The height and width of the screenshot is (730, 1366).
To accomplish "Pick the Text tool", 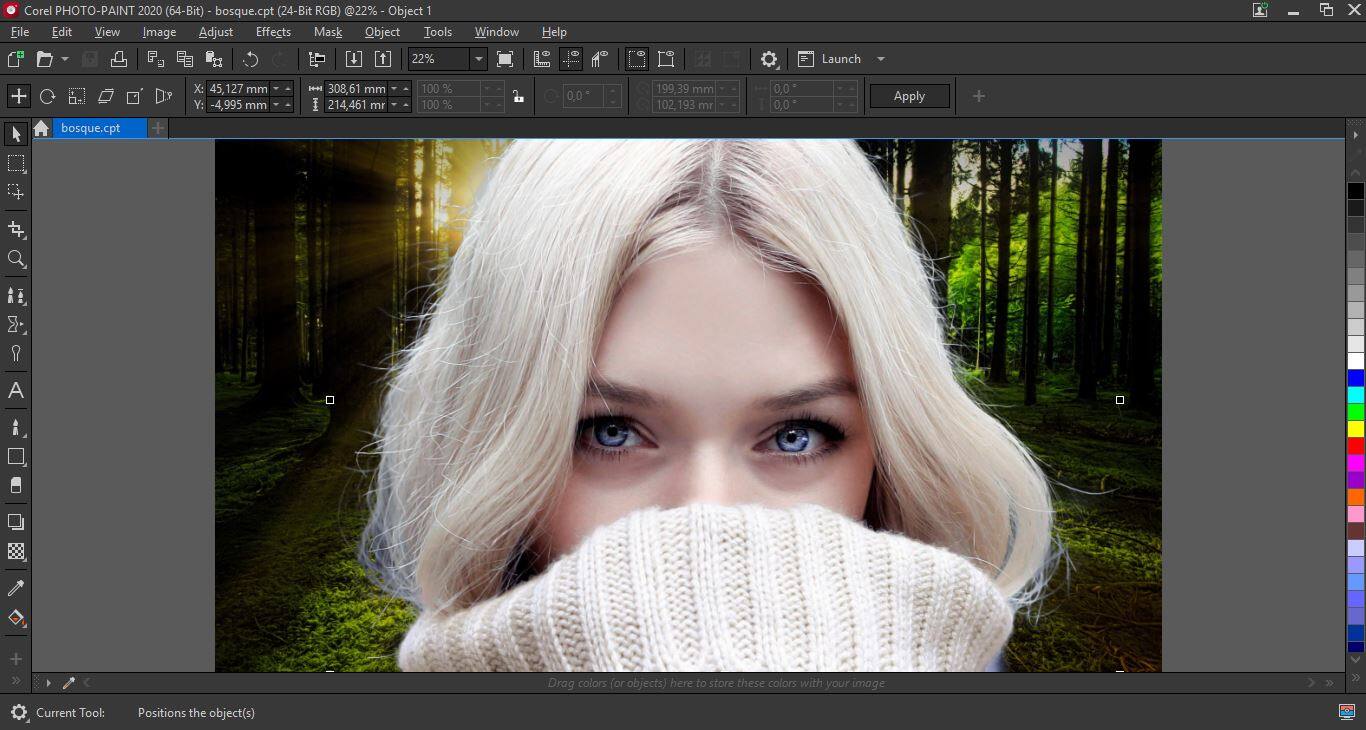I will (16, 391).
